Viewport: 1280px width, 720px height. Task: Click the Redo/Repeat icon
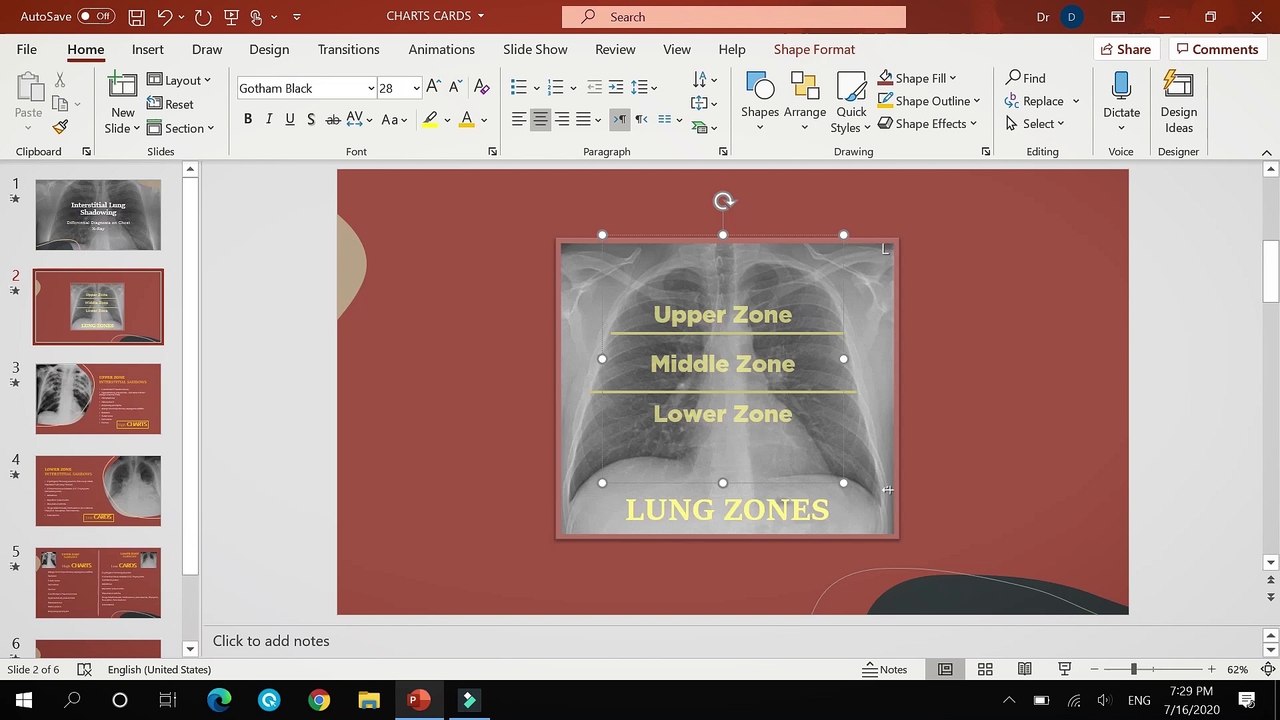(x=203, y=17)
